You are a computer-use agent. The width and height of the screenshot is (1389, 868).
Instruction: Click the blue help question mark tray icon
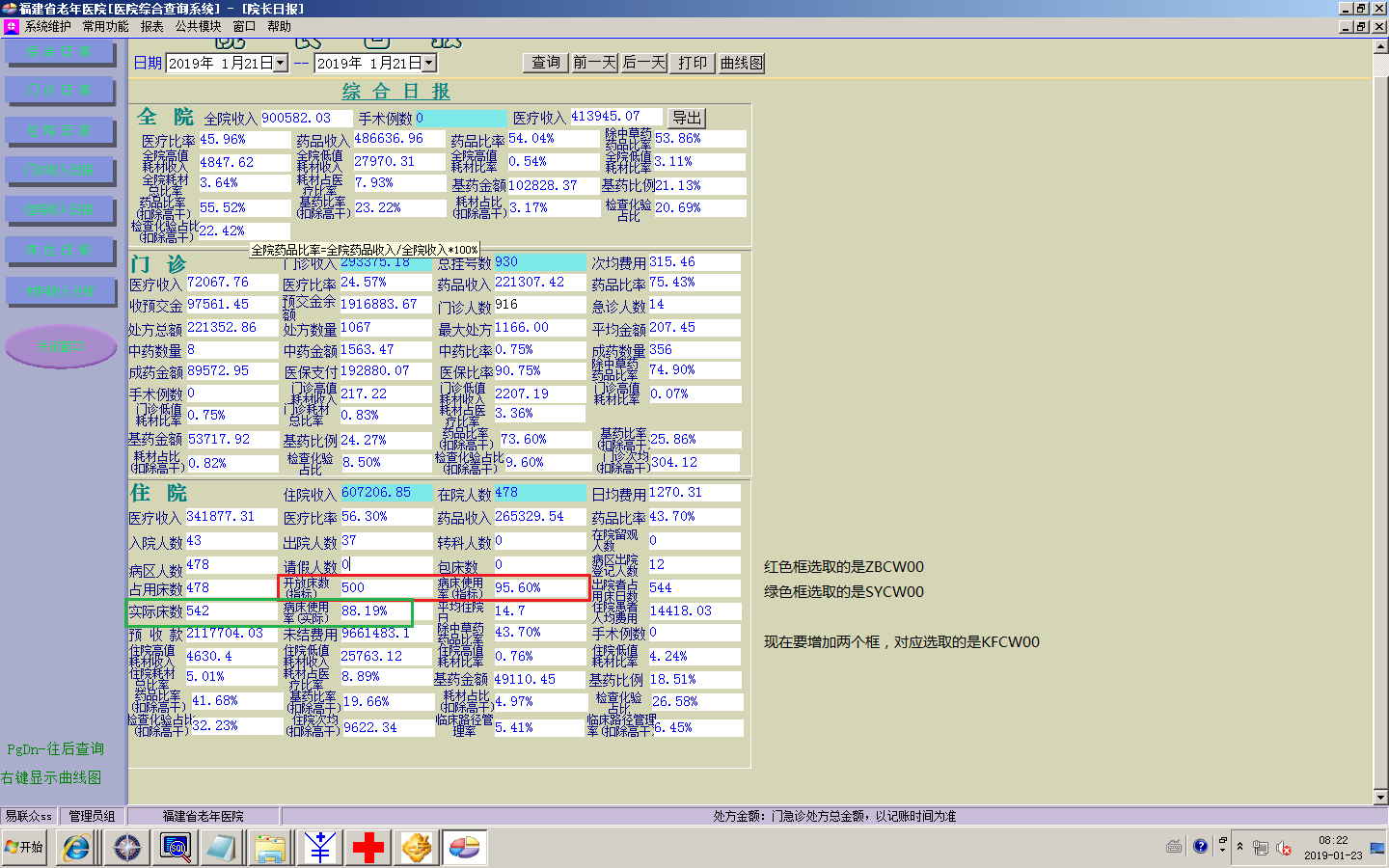[x=1200, y=847]
